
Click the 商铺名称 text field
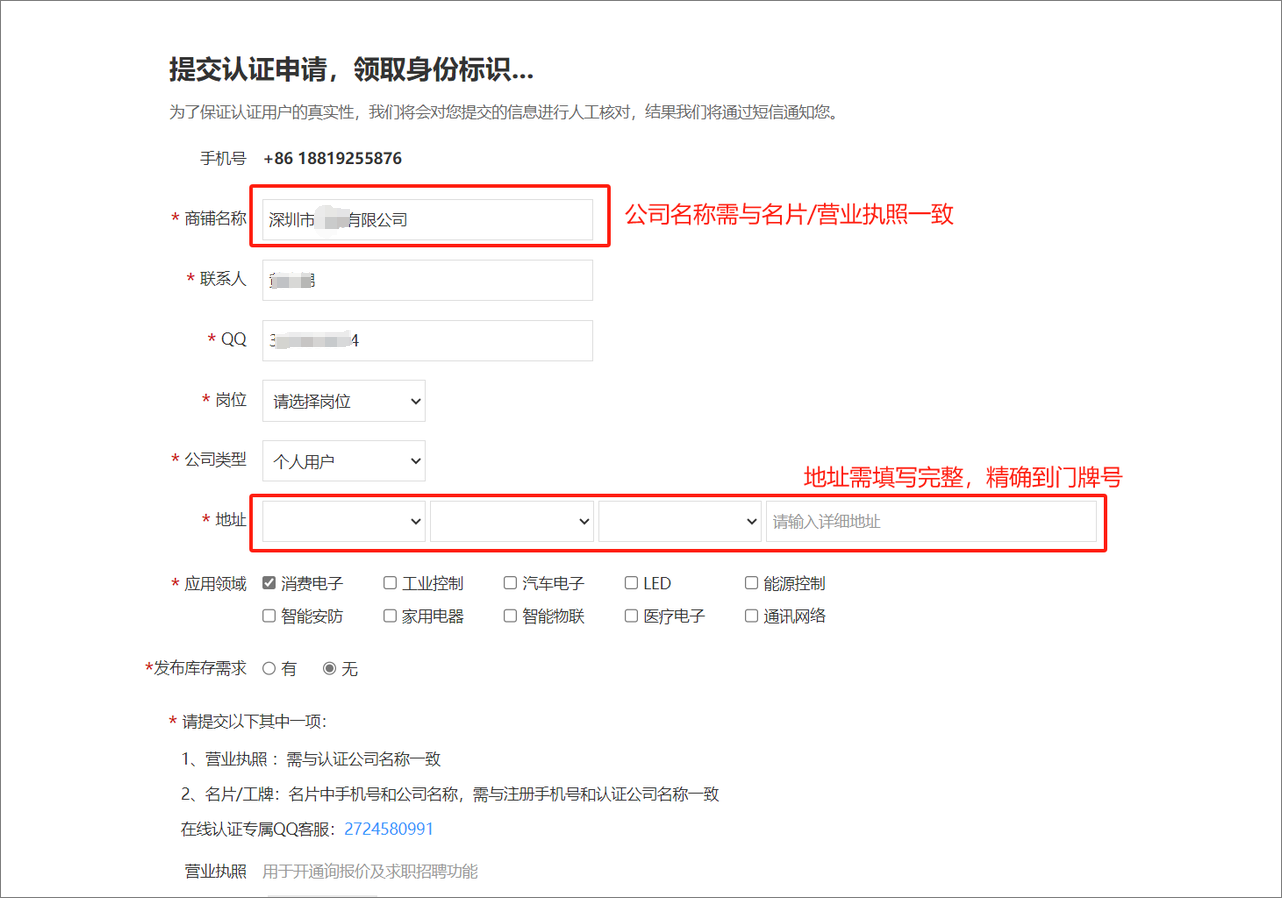coord(427,220)
